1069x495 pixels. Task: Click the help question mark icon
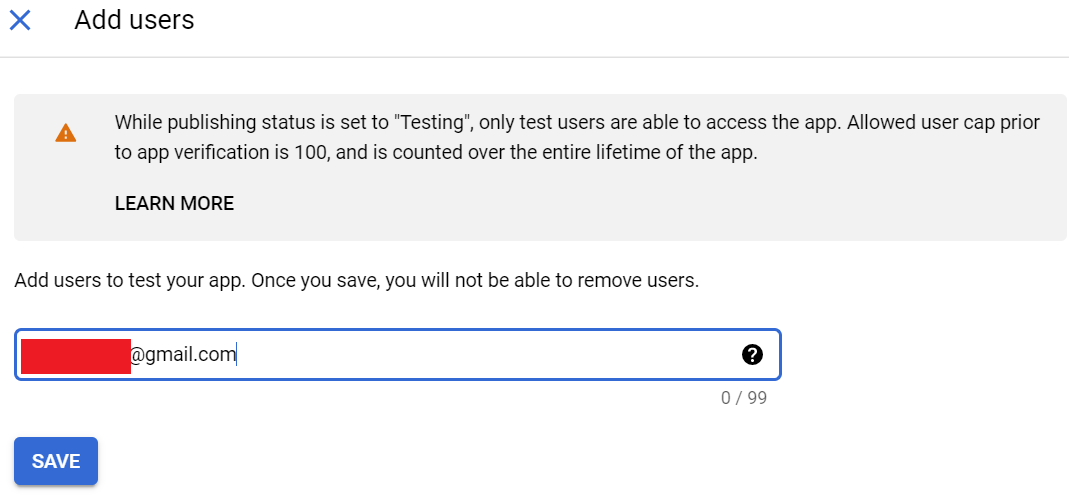[752, 354]
